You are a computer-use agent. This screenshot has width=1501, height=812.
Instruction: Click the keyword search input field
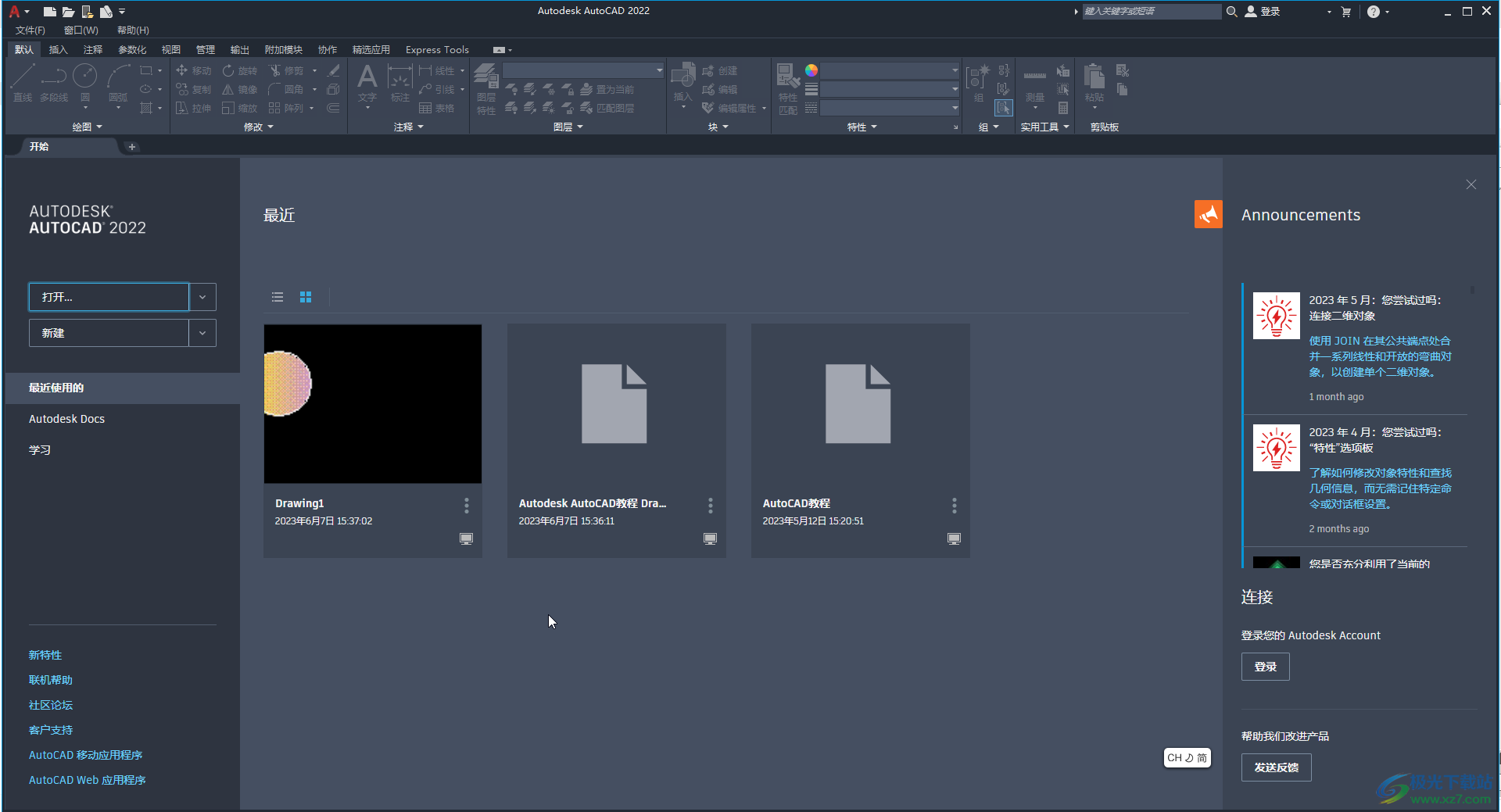coord(1152,12)
